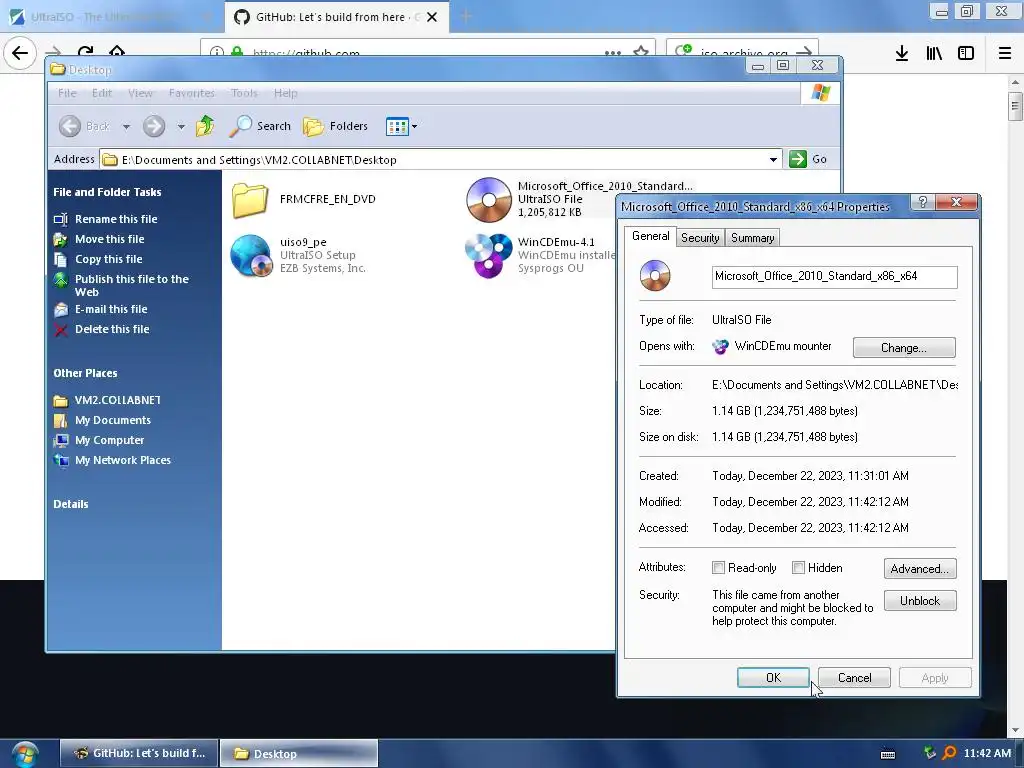Select the WinCDEmu-4.1 installer icon
The width and height of the screenshot is (1024, 768).
click(488, 255)
